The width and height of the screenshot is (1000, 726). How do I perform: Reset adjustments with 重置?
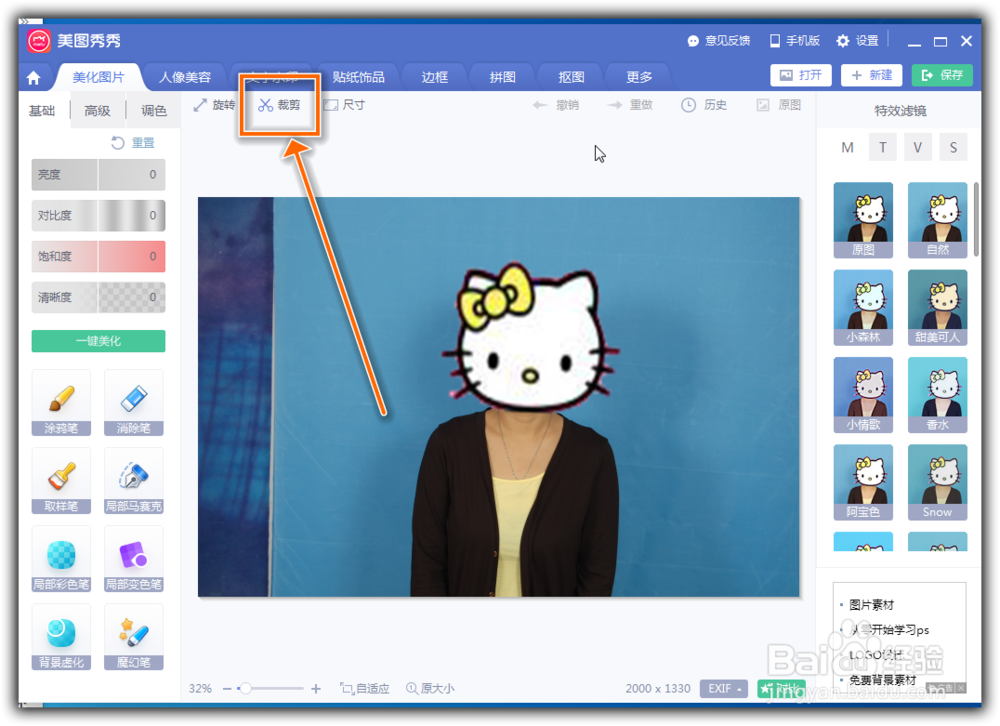point(133,143)
